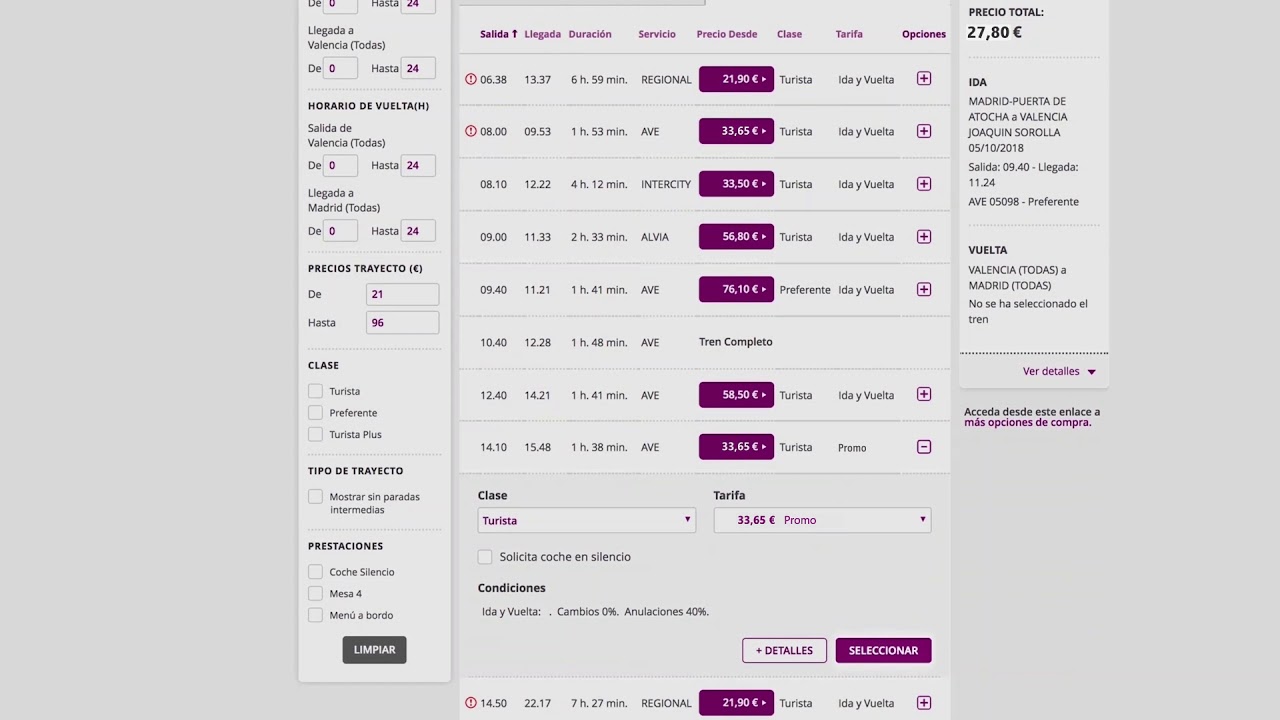Tick Mostrar sin paradas intermedias
Image resolution: width=1280 pixels, height=720 pixels.
tap(316, 497)
